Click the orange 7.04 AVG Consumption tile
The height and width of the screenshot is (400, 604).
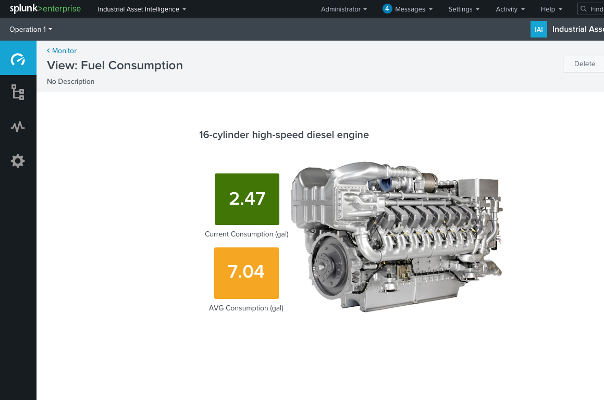click(x=247, y=273)
